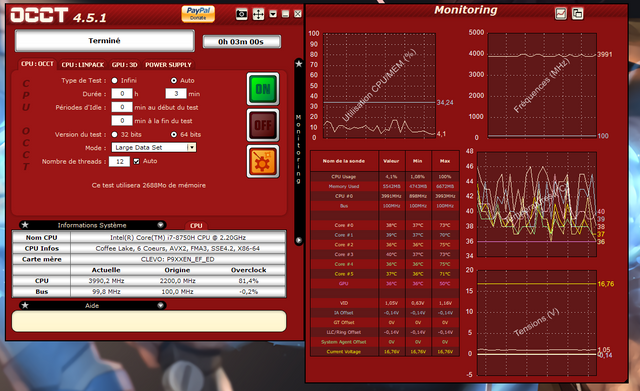640x391 pixels.
Task: Click the monitoring copy windows icon
Action: point(577,13)
